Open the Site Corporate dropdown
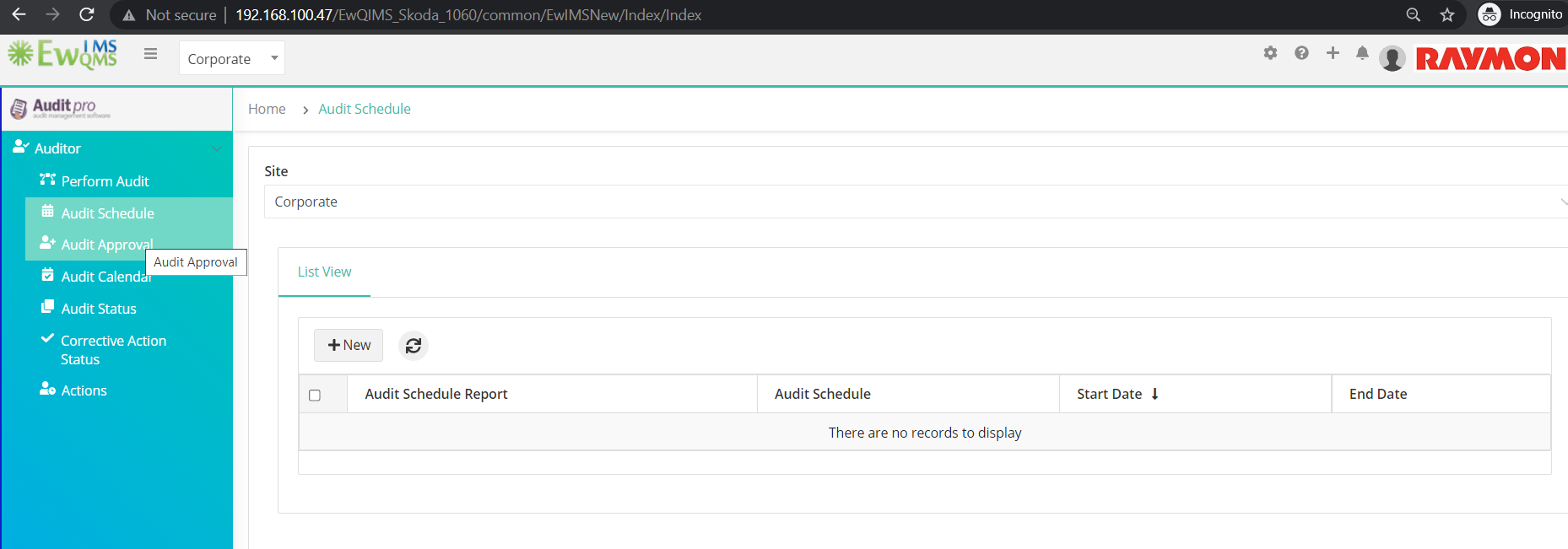This screenshot has height=549, width=1568. pos(916,202)
